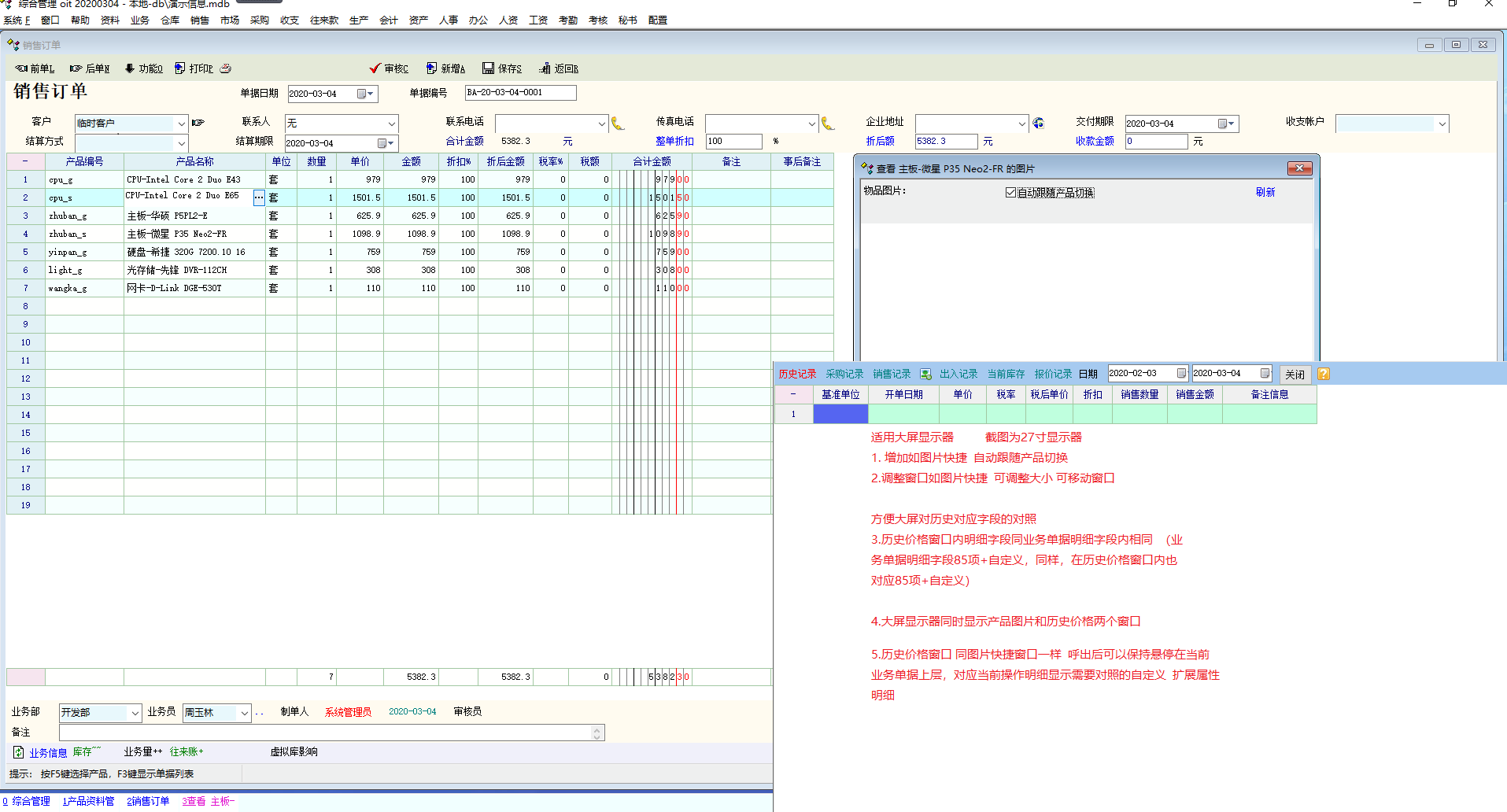Open the 单据日期 date picker

(365, 94)
